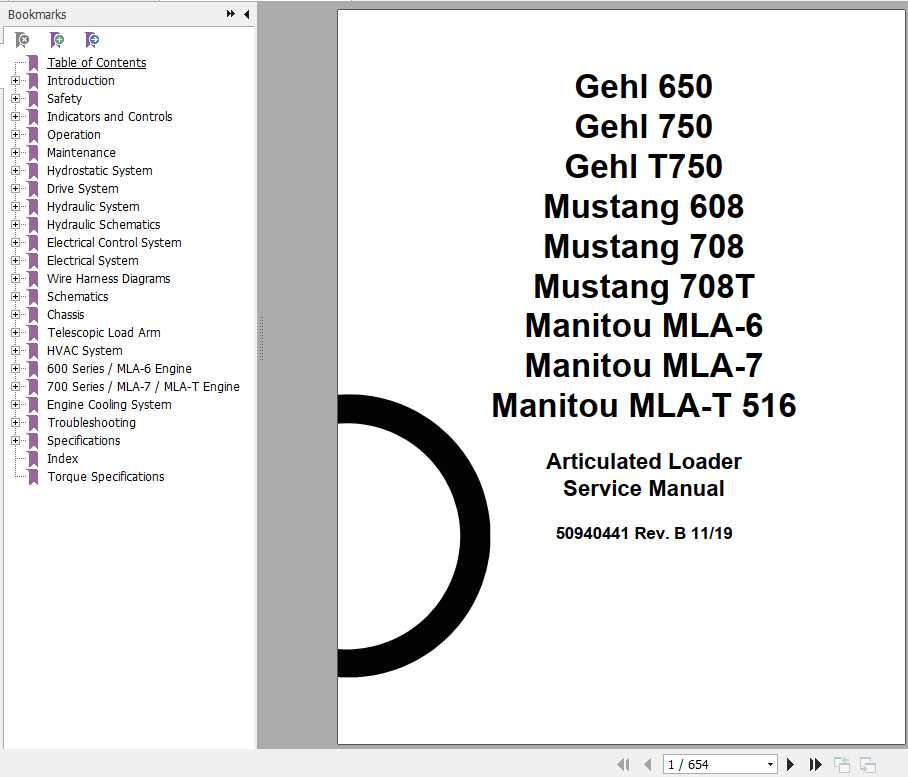Open the Introduction bookmark
This screenshot has width=908, height=777.
coord(80,80)
